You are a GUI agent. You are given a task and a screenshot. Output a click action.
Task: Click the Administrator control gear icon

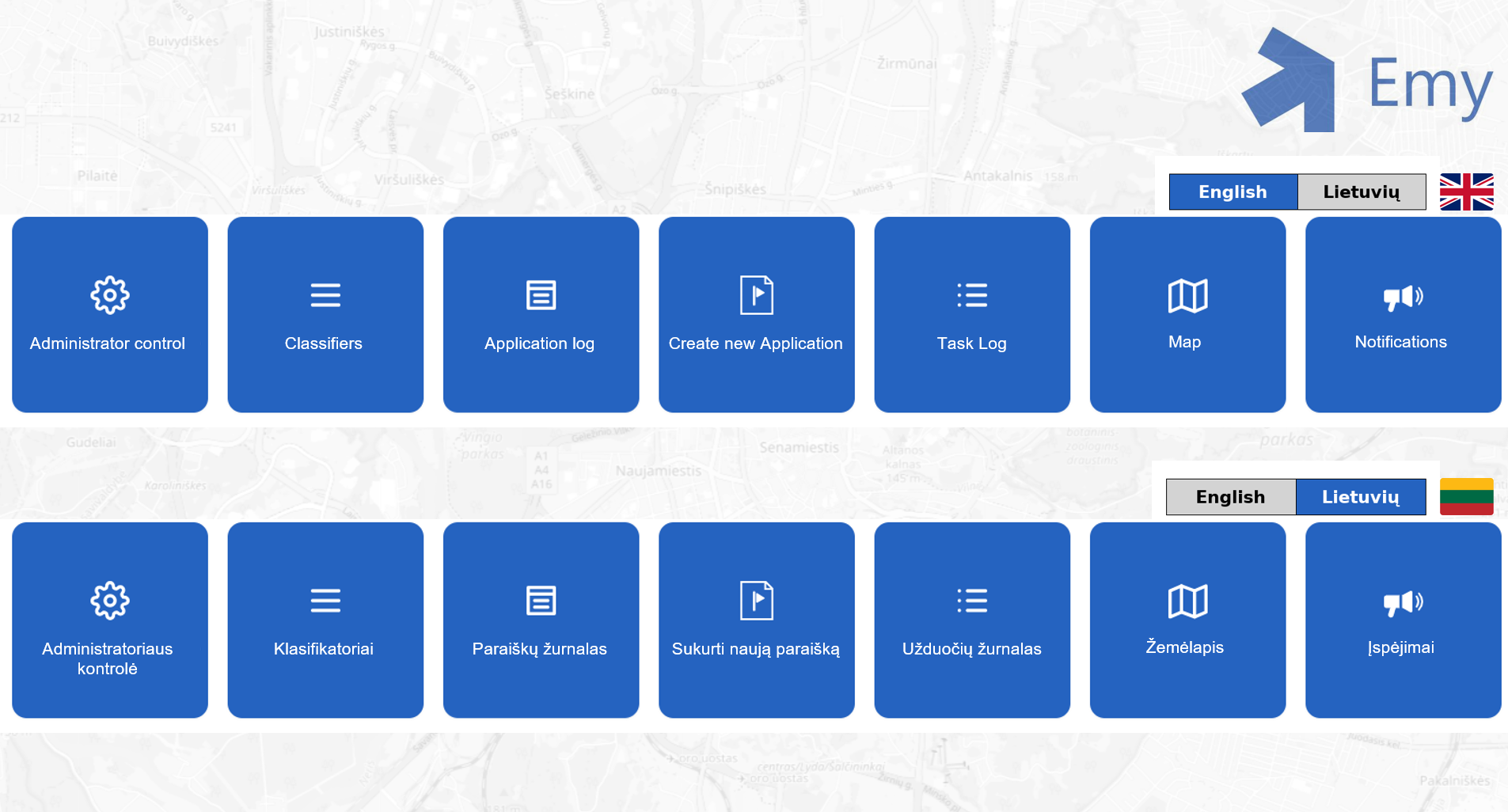109,295
